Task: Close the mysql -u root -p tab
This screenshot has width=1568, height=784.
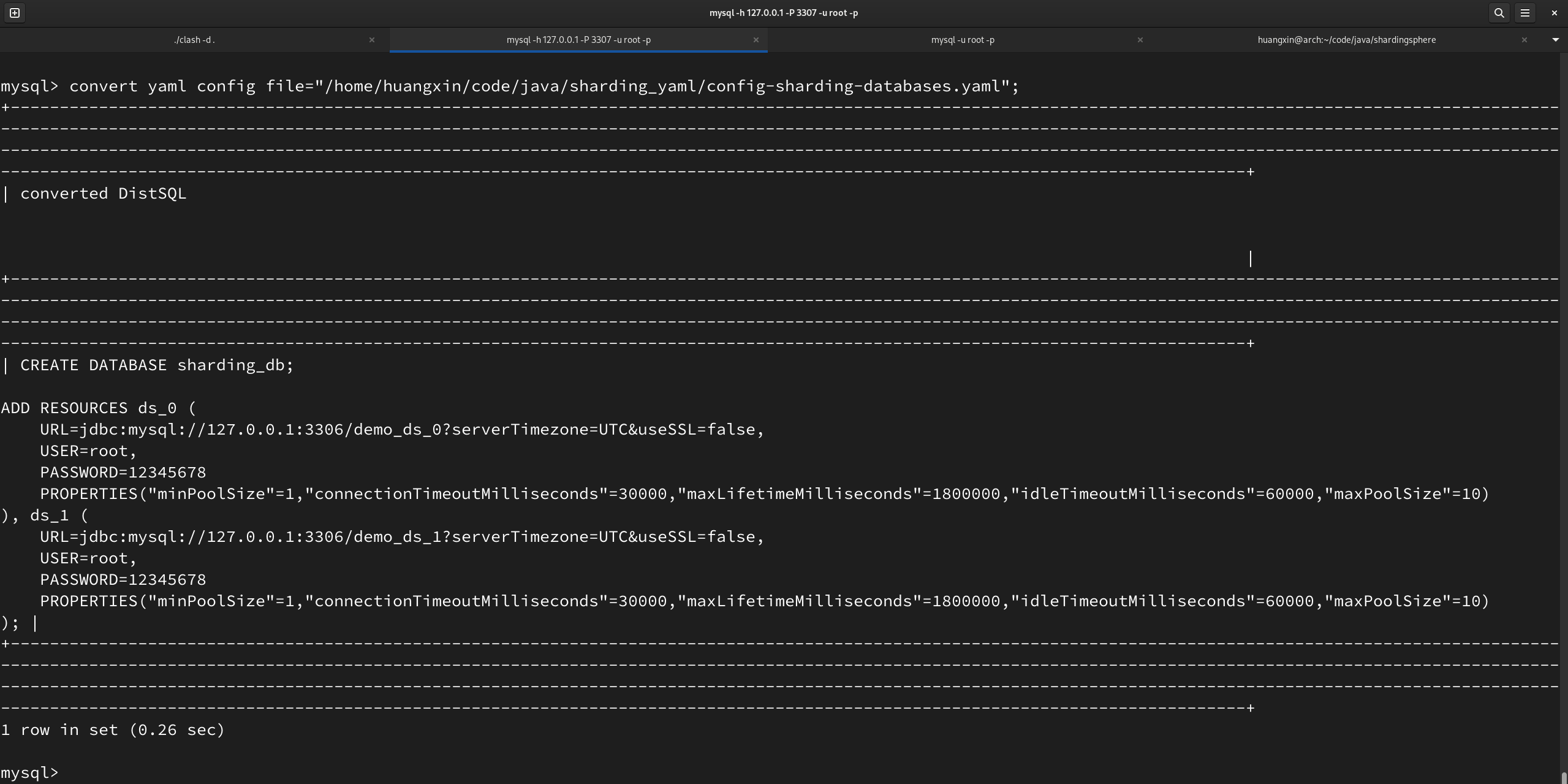Action: 1140,40
